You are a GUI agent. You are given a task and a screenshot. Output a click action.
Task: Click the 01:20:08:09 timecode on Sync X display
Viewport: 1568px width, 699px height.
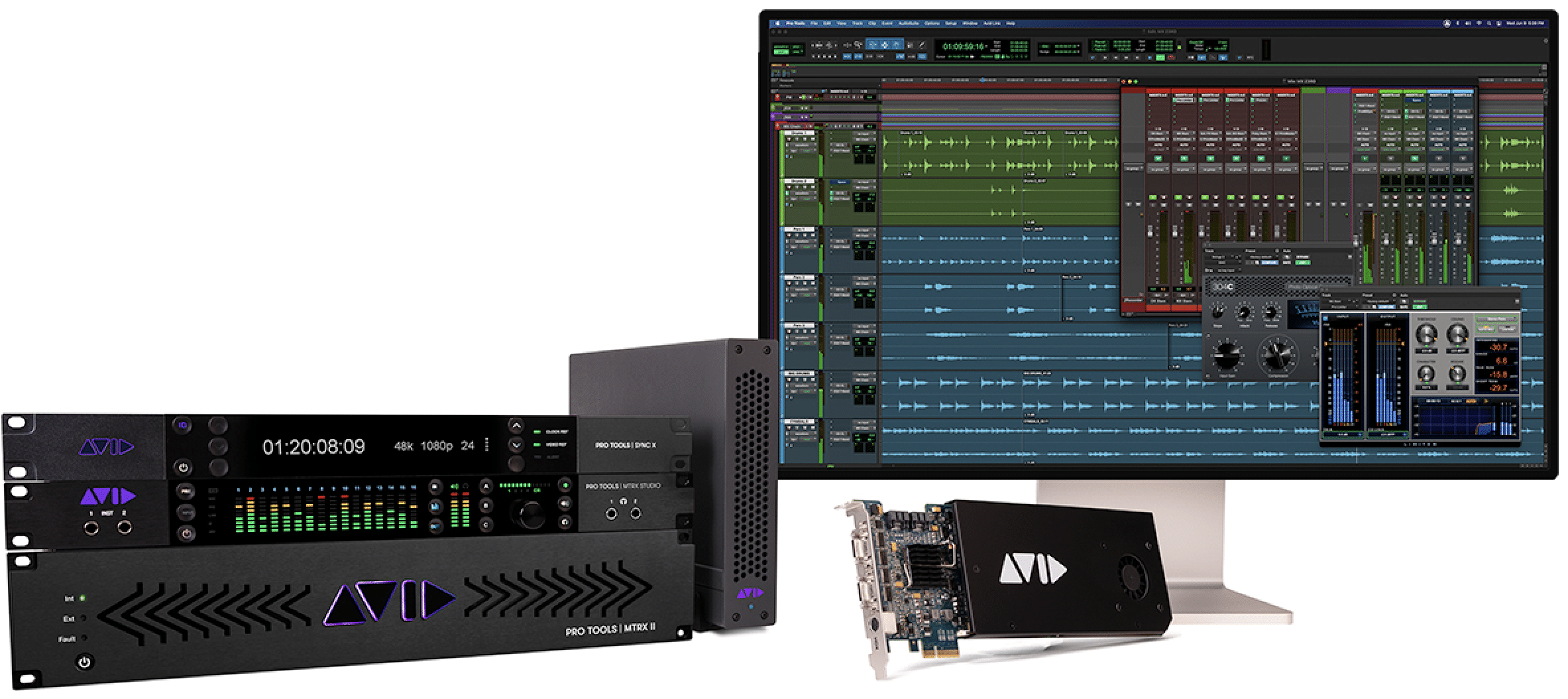313,446
